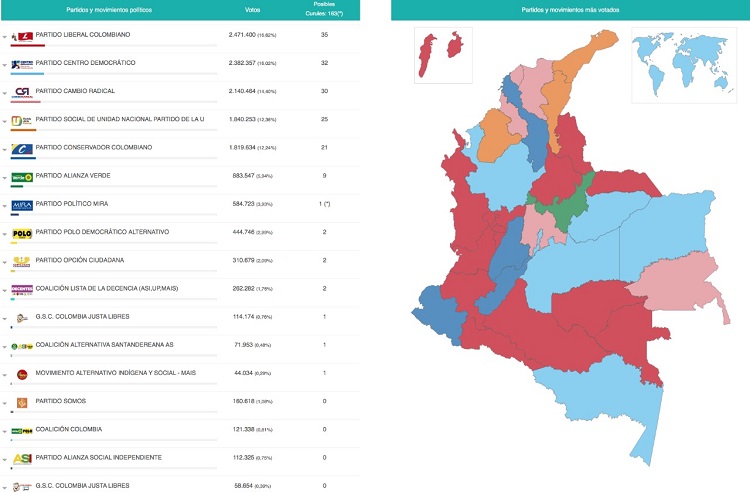This screenshot has width=750, height=492.
Task: Select the world map inset thumbnail
Action: coord(684,65)
